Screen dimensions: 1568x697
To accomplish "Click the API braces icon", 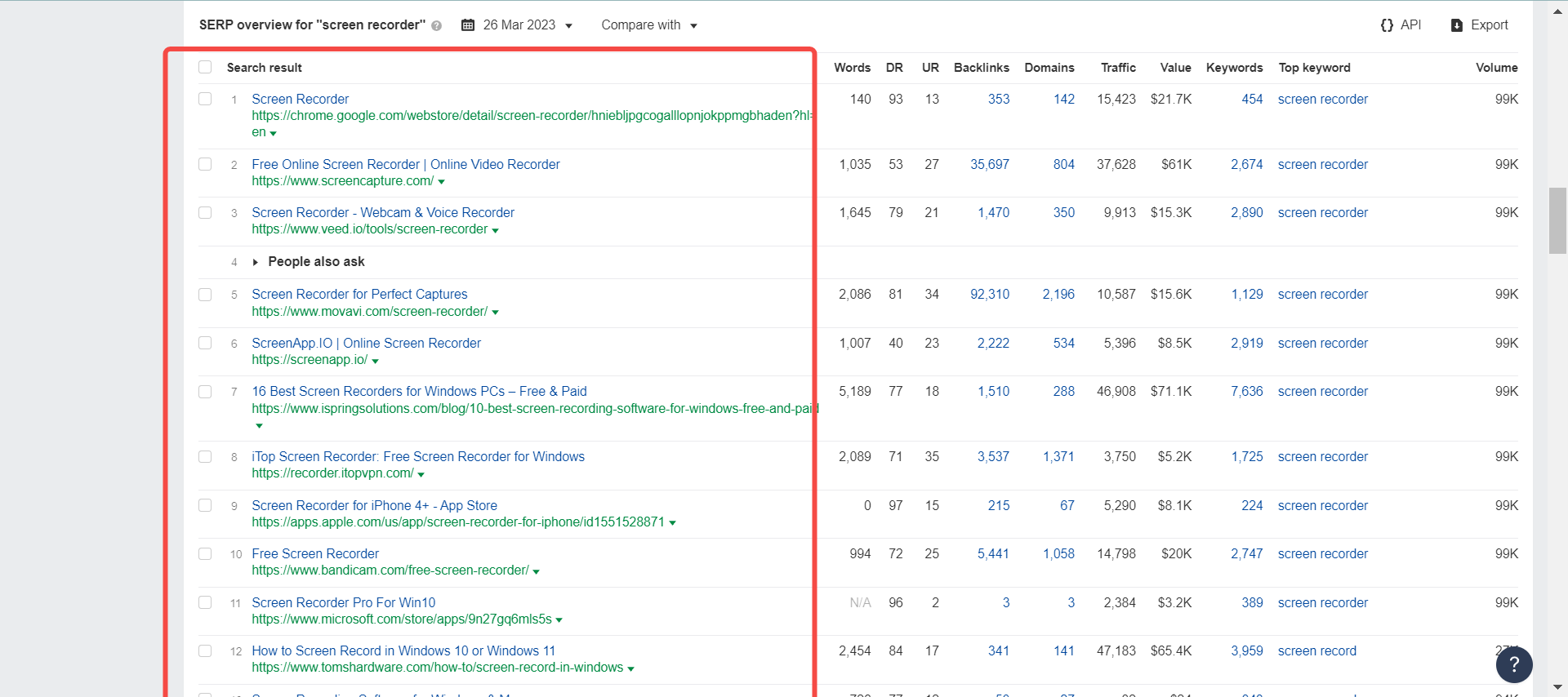I will [1387, 25].
